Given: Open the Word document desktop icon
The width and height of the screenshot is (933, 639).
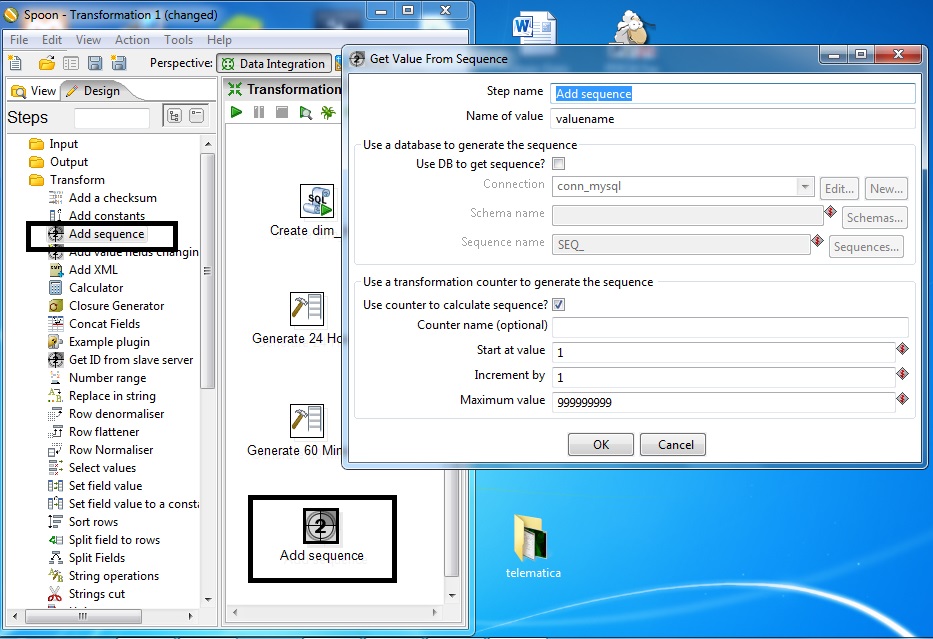Looking at the screenshot, I should [x=534, y=29].
